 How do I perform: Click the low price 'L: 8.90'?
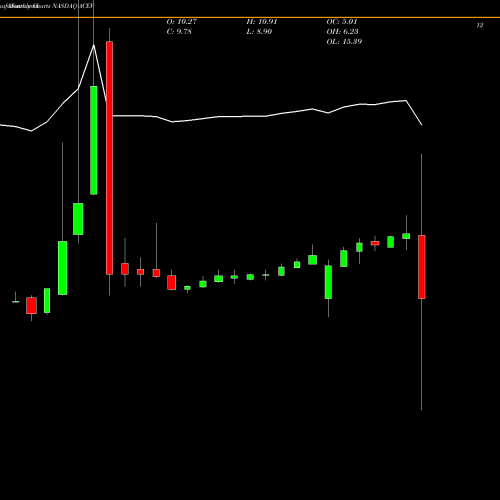point(259,32)
